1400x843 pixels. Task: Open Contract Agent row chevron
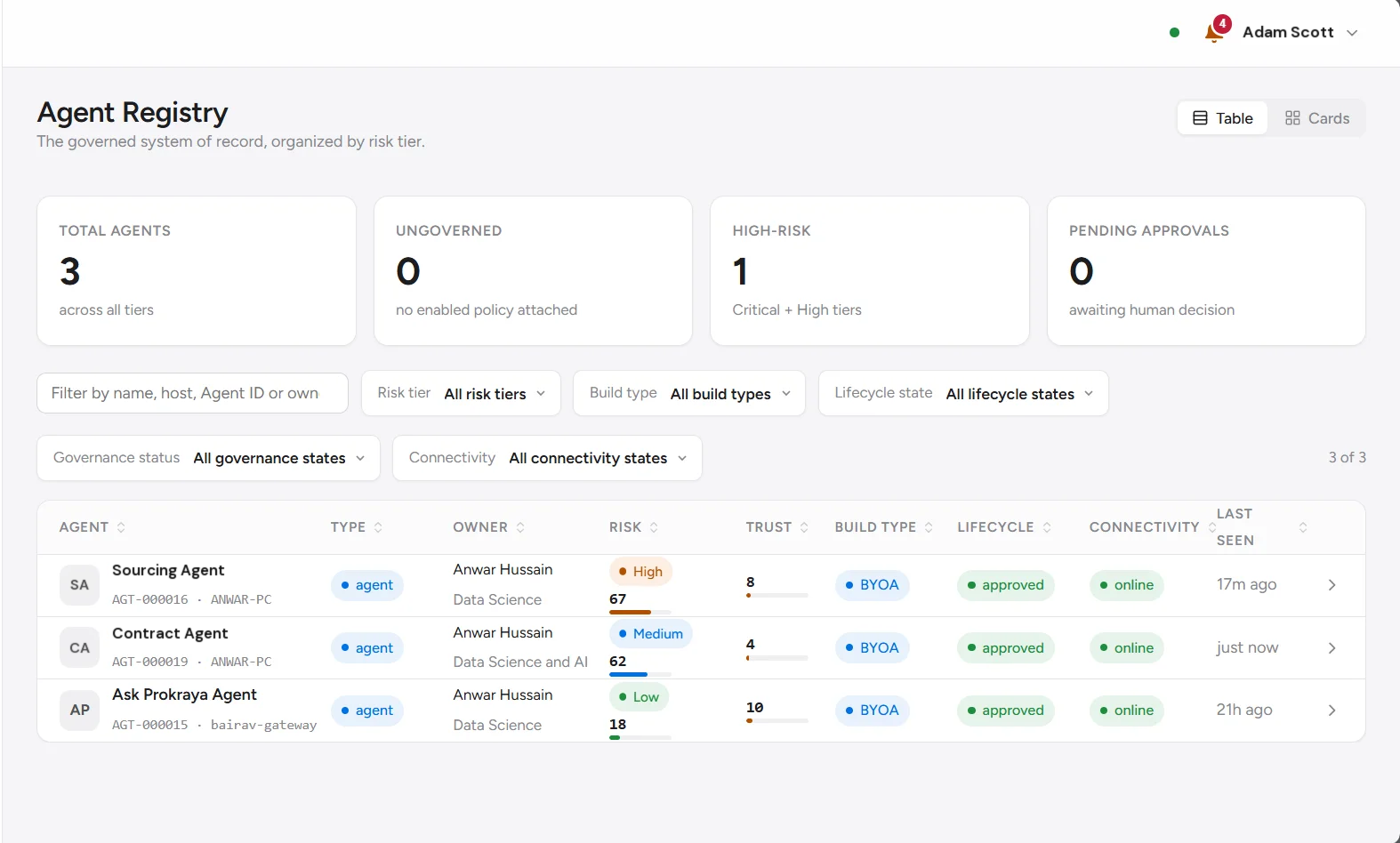1332,648
